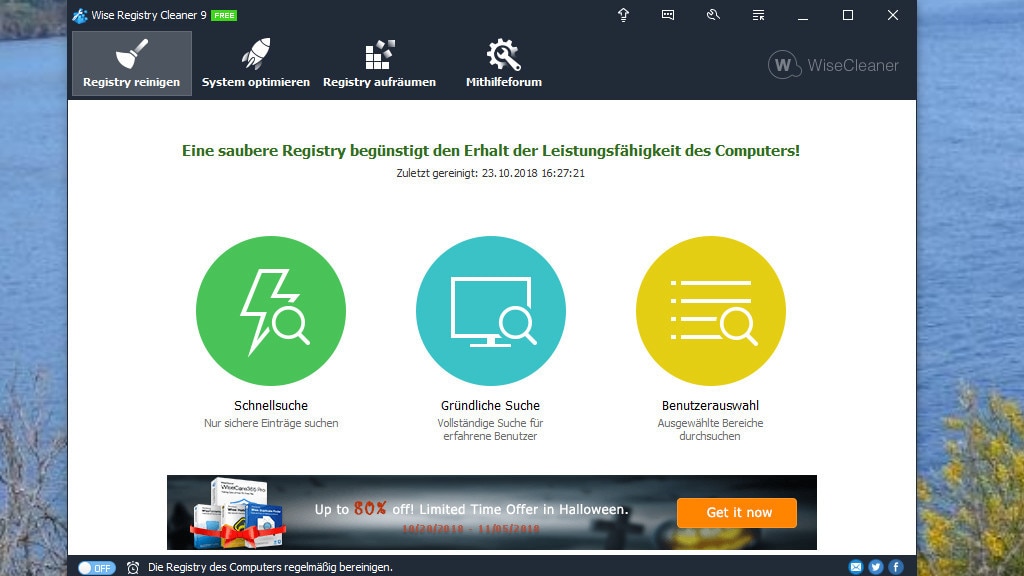Open the Twitter icon in status bar
Image resolution: width=1024 pixels, height=576 pixels.
click(876, 567)
